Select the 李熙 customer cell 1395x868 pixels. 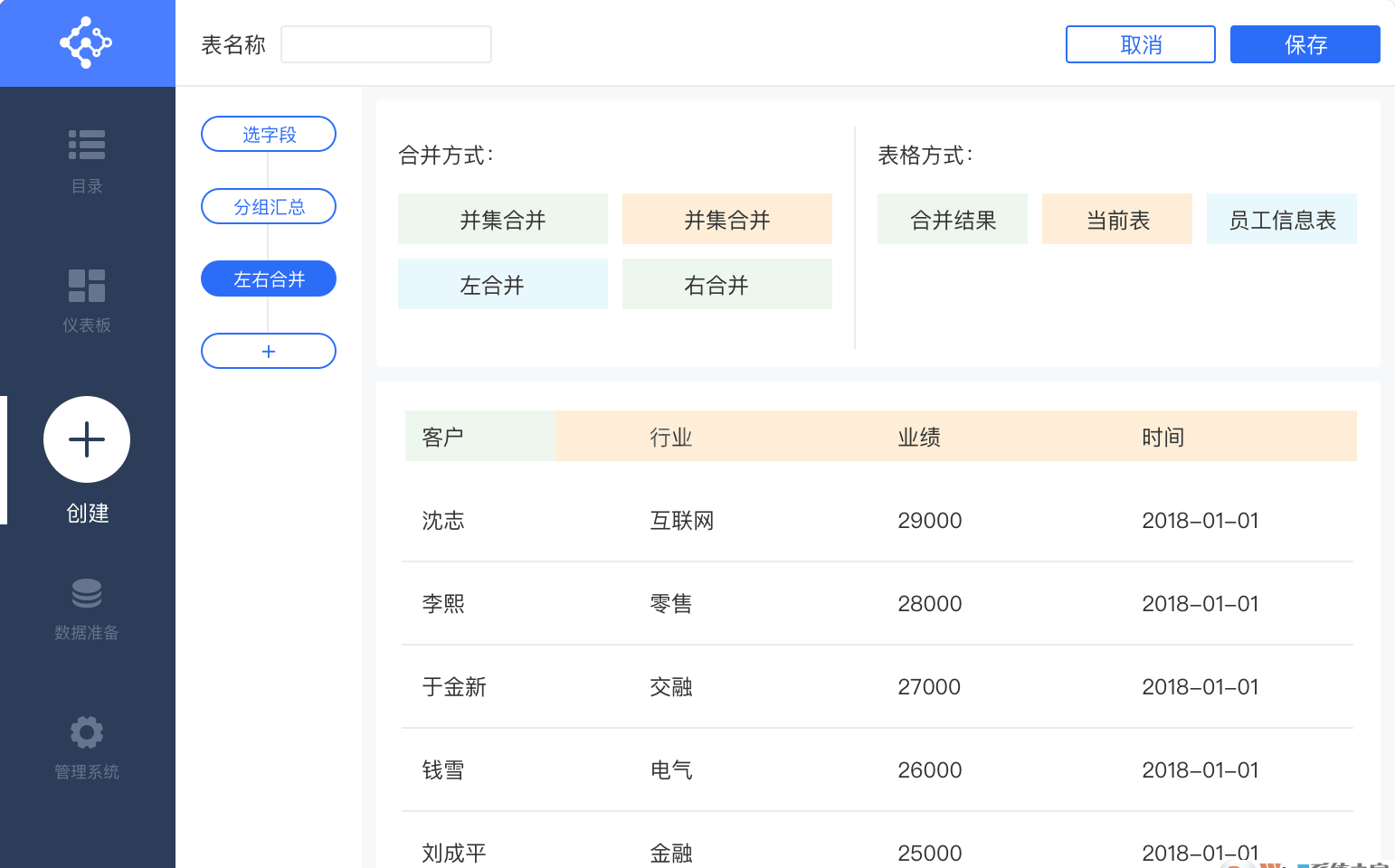[443, 604]
